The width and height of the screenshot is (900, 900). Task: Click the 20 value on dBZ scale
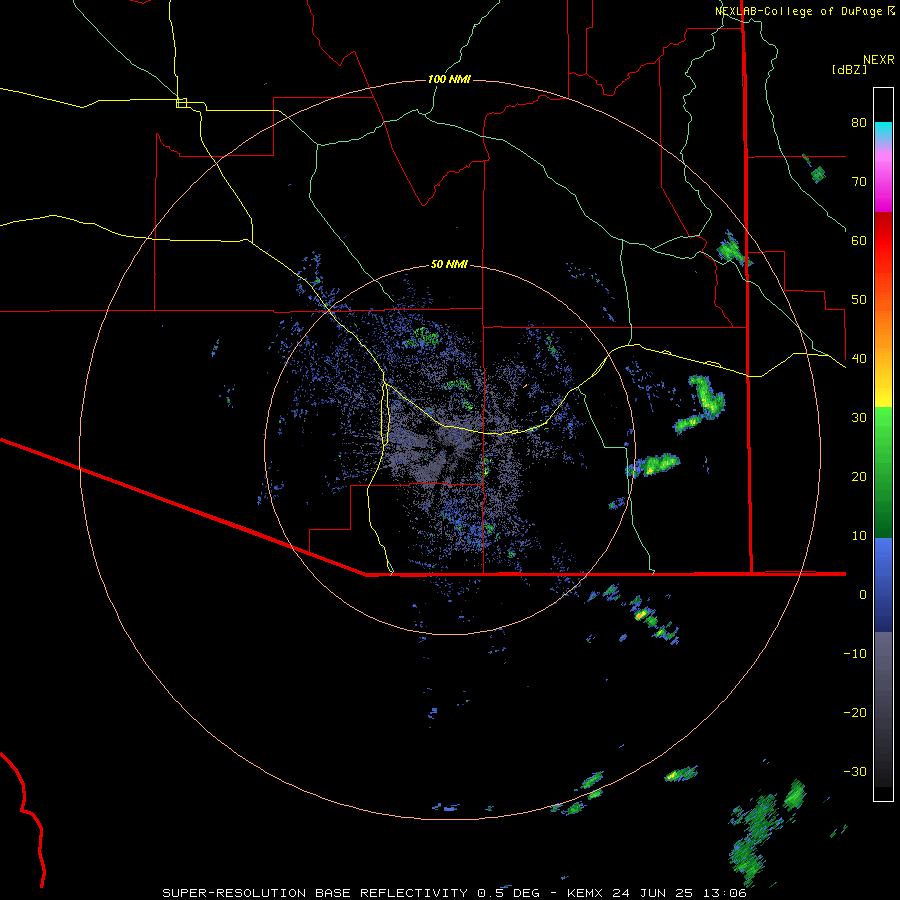pyautogui.click(x=859, y=477)
